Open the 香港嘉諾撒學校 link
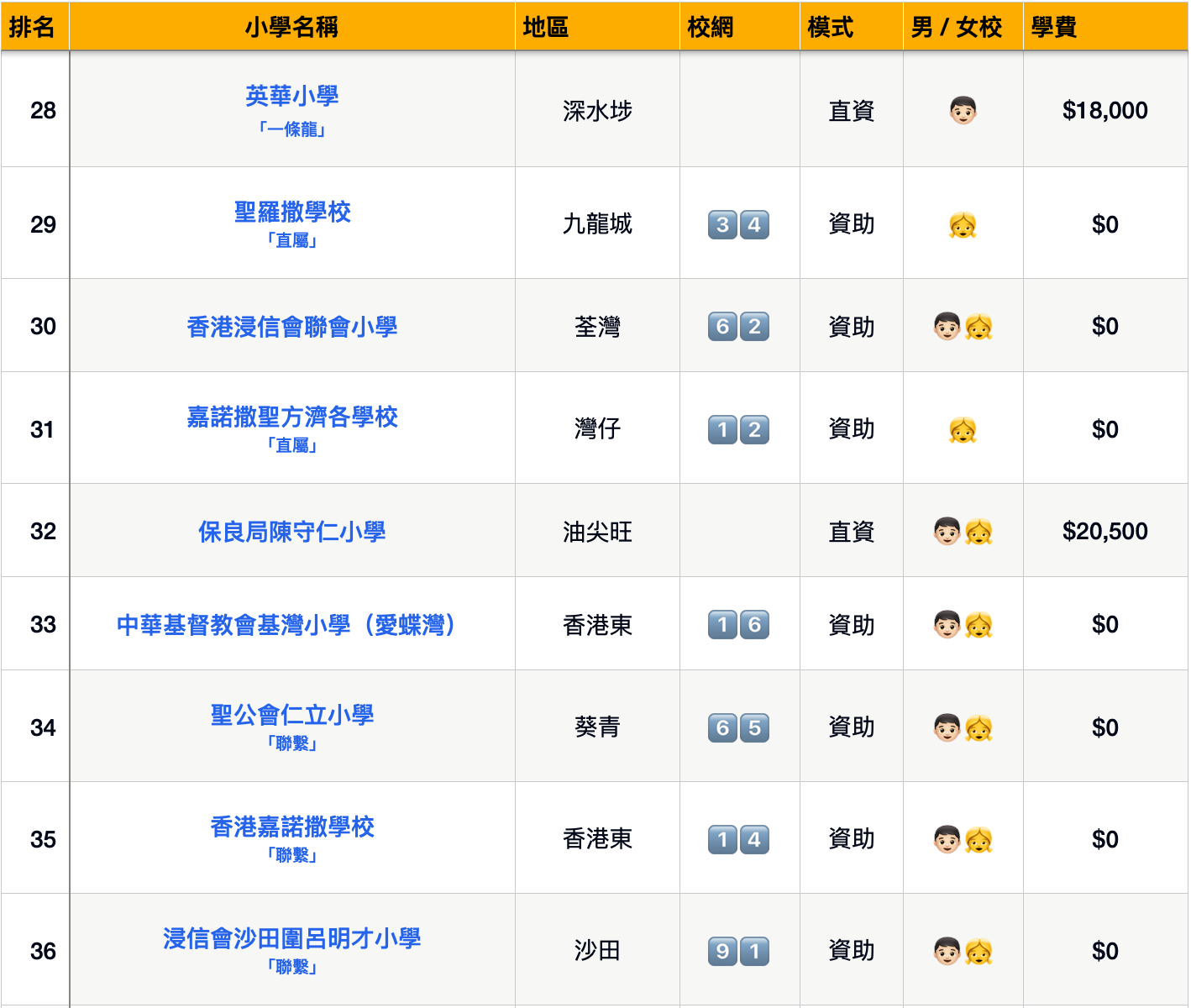This screenshot has height=1008, width=1191. (x=292, y=827)
